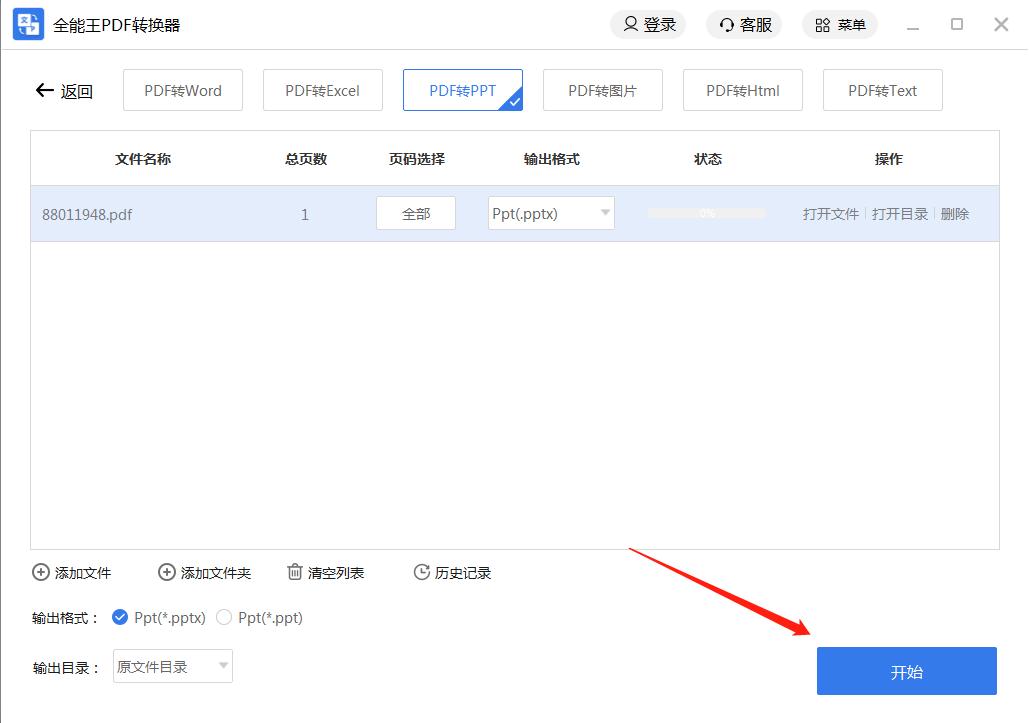Open 历史记录 clock icon
The height and width of the screenshot is (723, 1029).
coord(421,573)
